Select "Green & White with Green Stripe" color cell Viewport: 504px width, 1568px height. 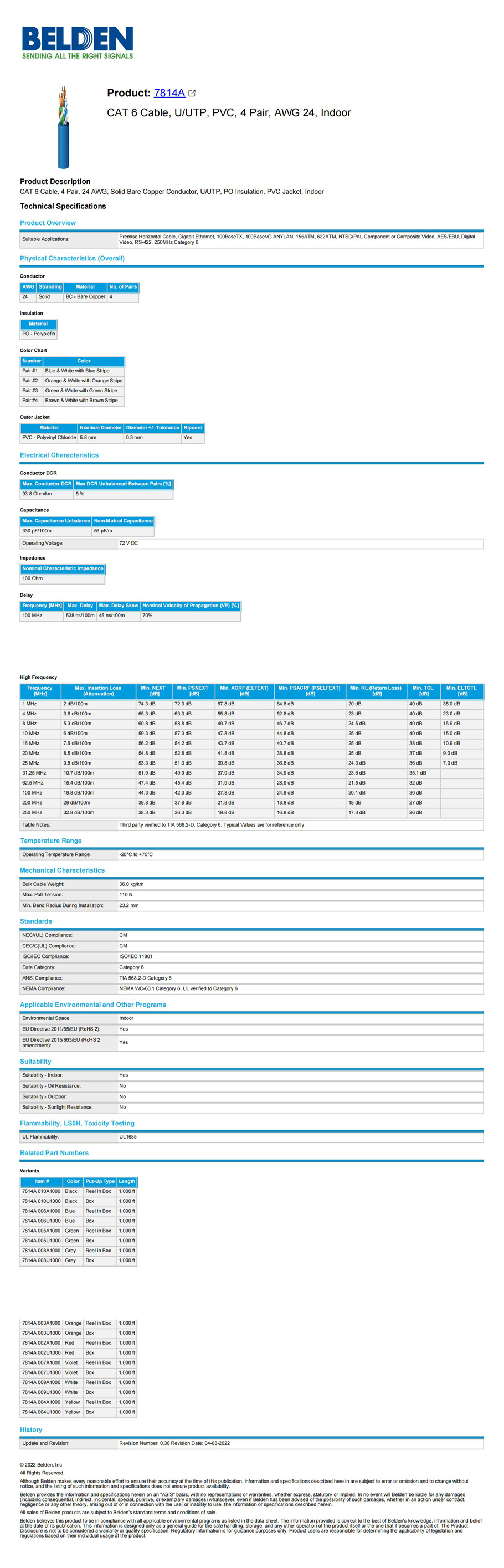click(x=84, y=391)
